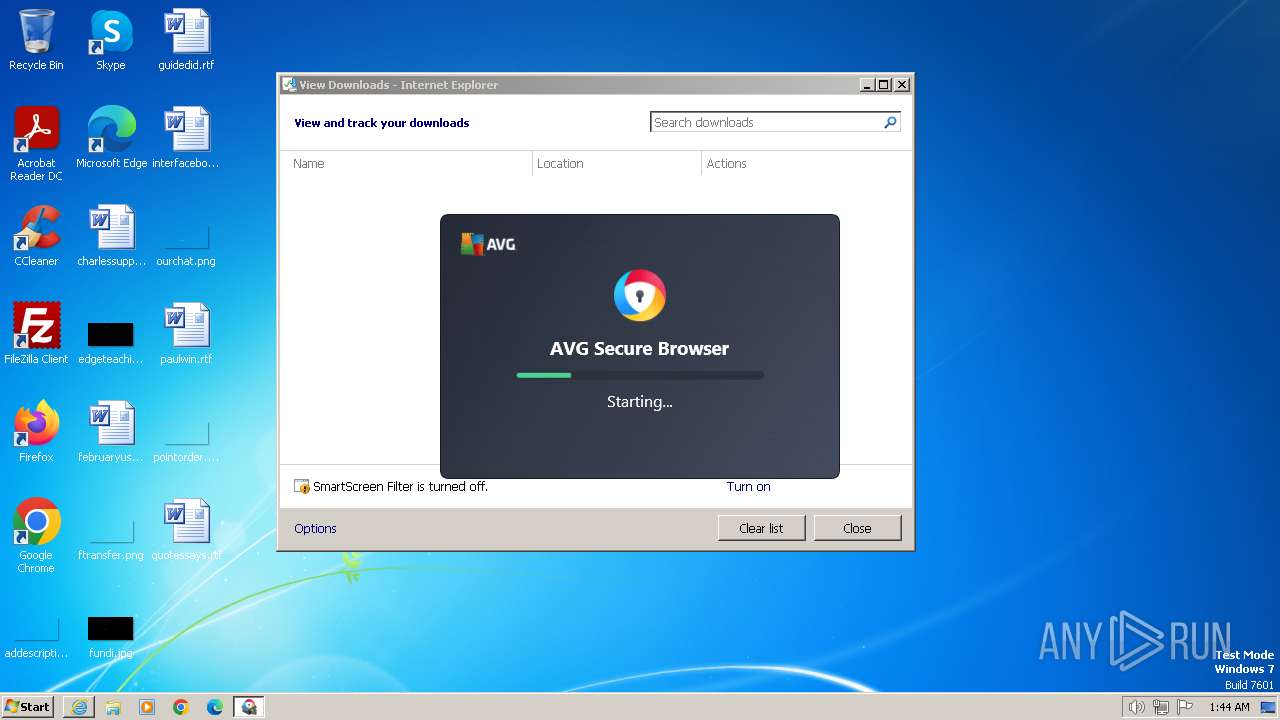The width and height of the screenshot is (1280, 720).
Task: Open Action Center flag tray icon
Action: [x=1185, y=707]
